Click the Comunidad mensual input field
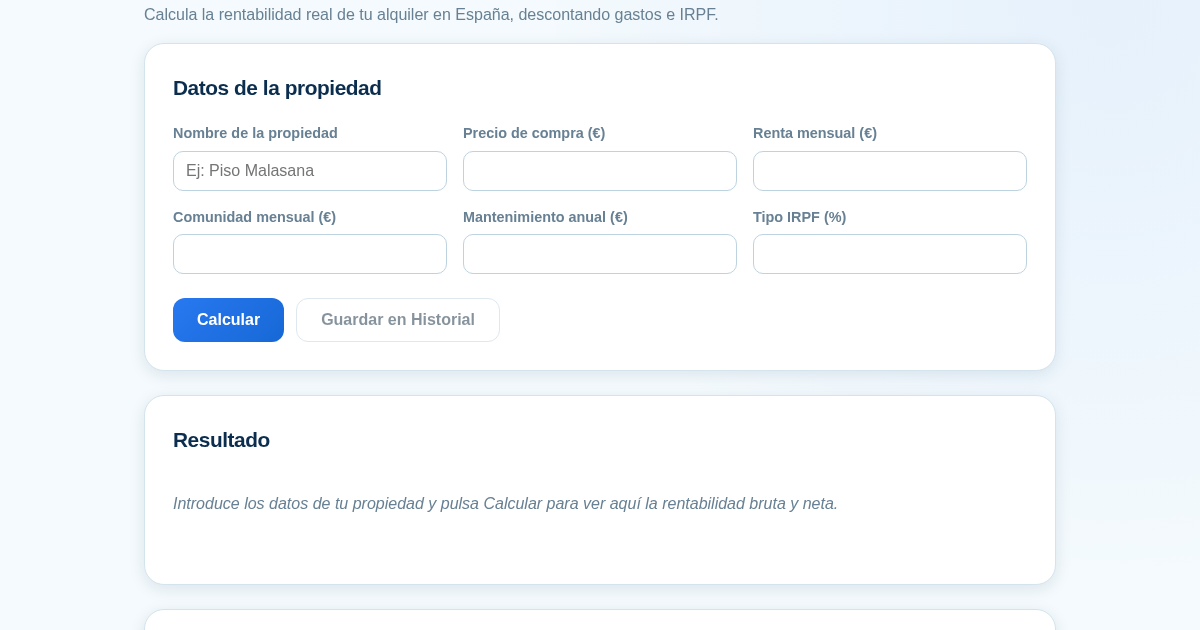1200x630 pixels. 310,254
